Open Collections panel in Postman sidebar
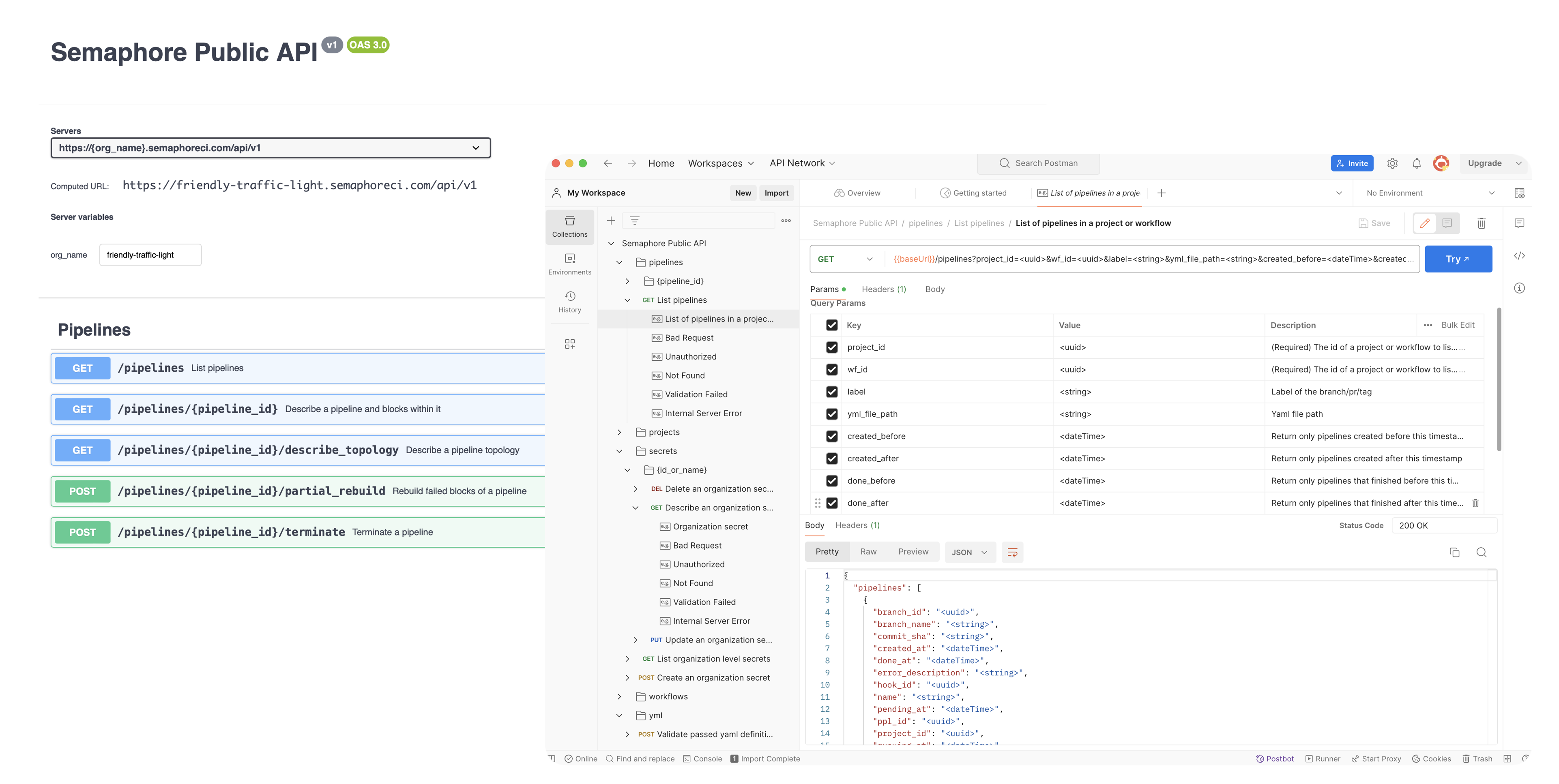 click(x=569, y=226)
